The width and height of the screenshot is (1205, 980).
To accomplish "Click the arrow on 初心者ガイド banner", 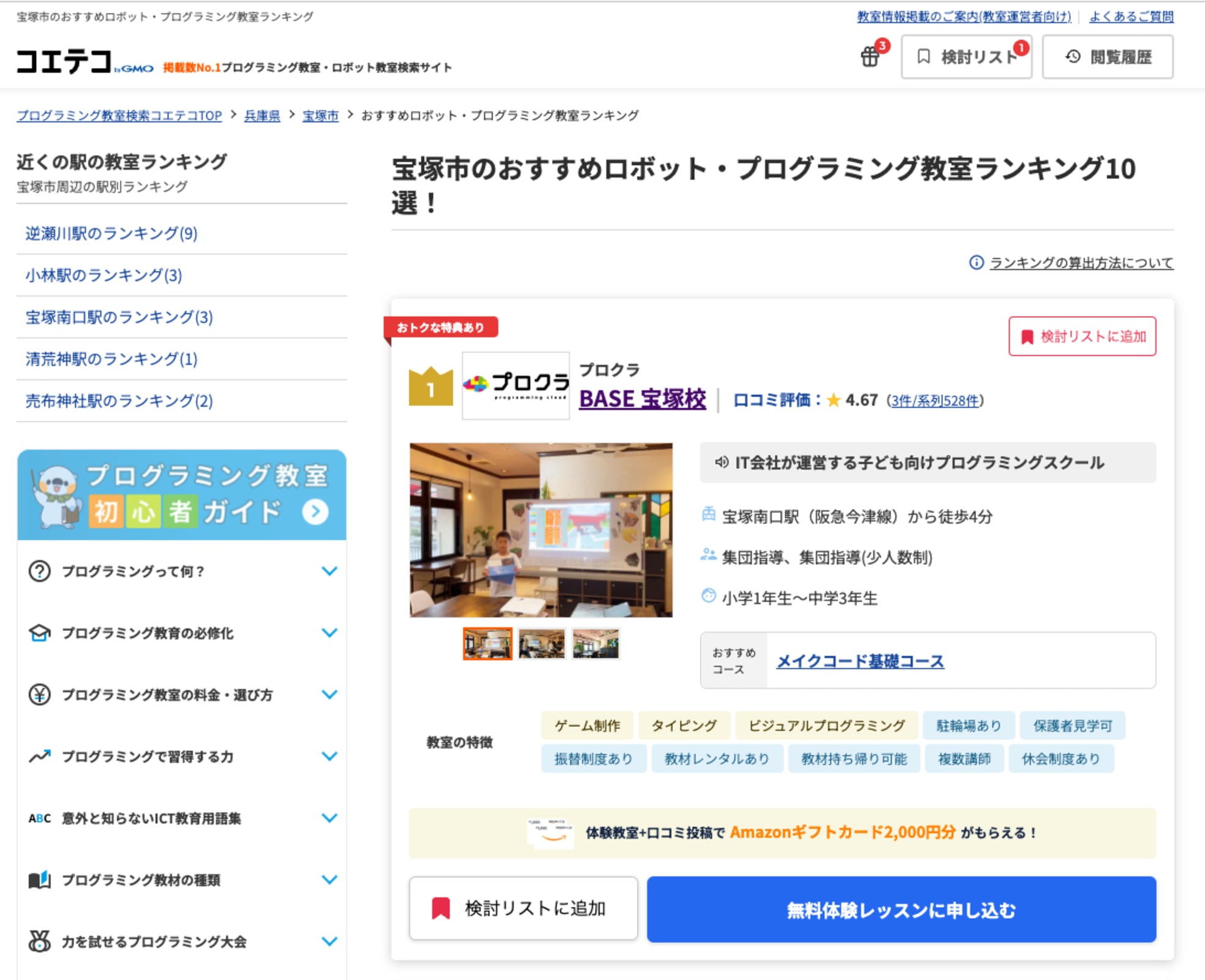I will coord(315,511).
